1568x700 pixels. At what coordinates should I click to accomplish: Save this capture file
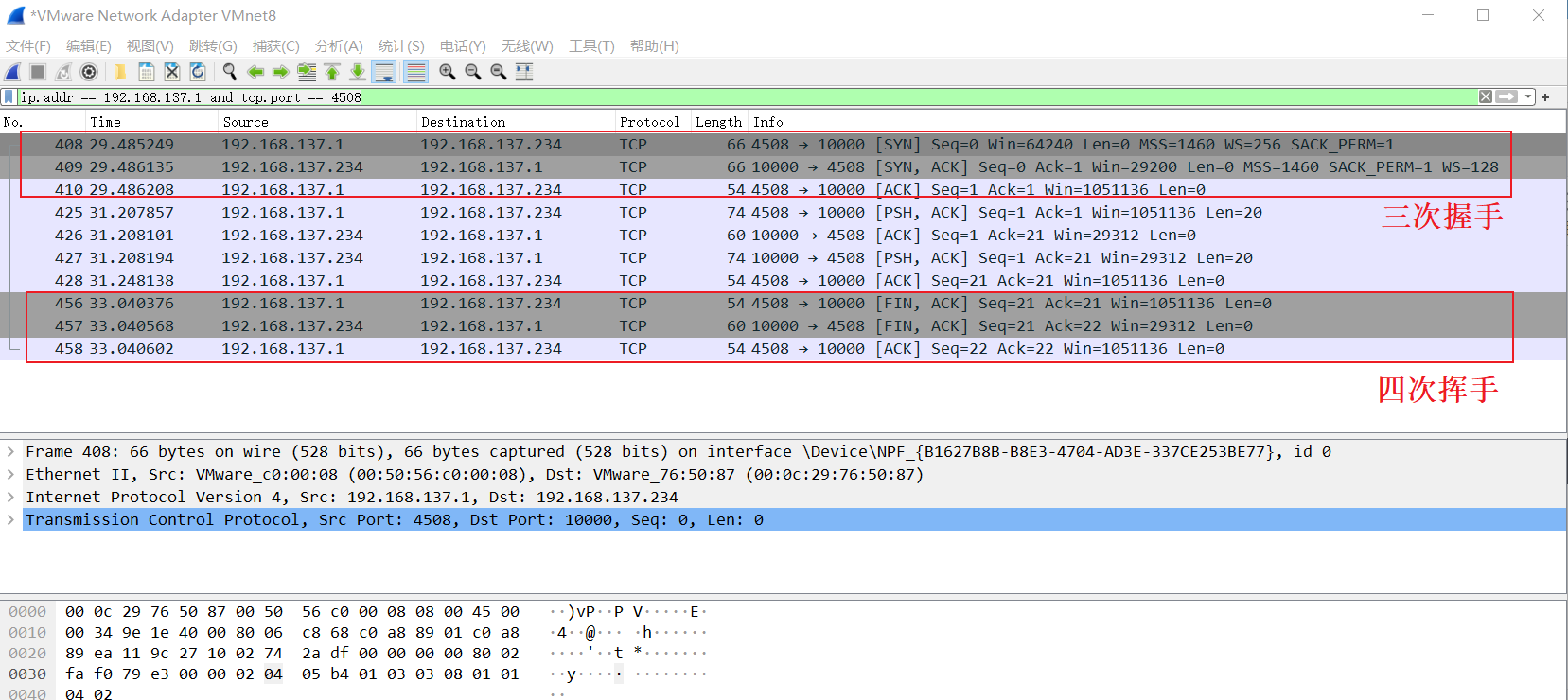tap(147, 72)
